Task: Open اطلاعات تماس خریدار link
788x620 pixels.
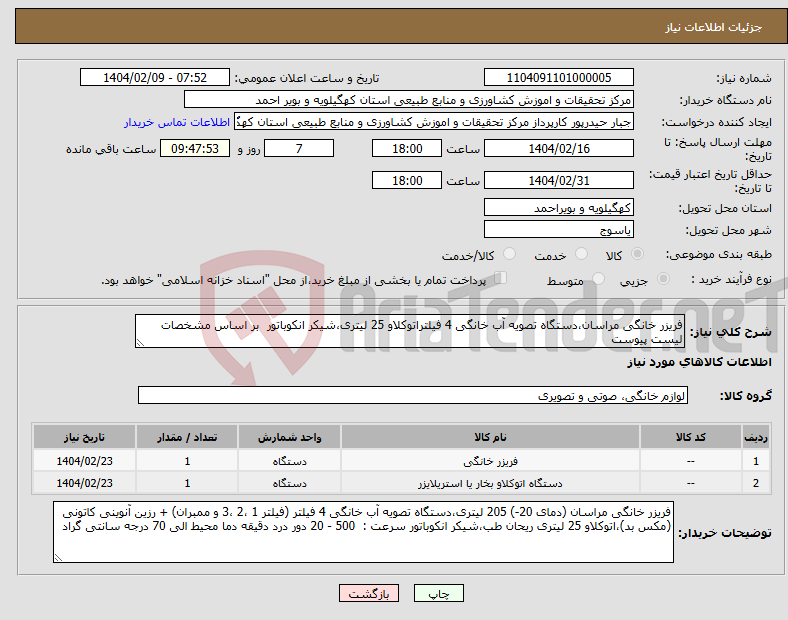Action: [177, 122]
